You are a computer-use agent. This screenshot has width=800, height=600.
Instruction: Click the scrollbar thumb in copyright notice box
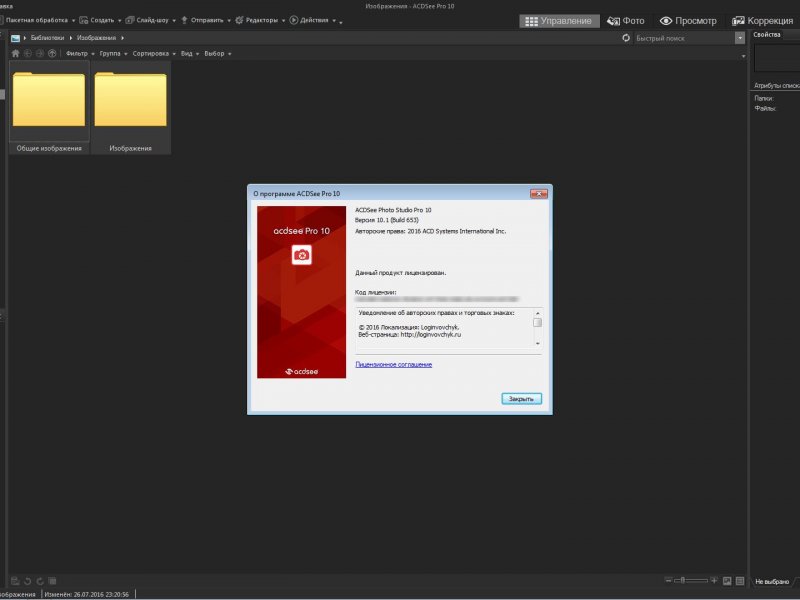coord(537,322)
